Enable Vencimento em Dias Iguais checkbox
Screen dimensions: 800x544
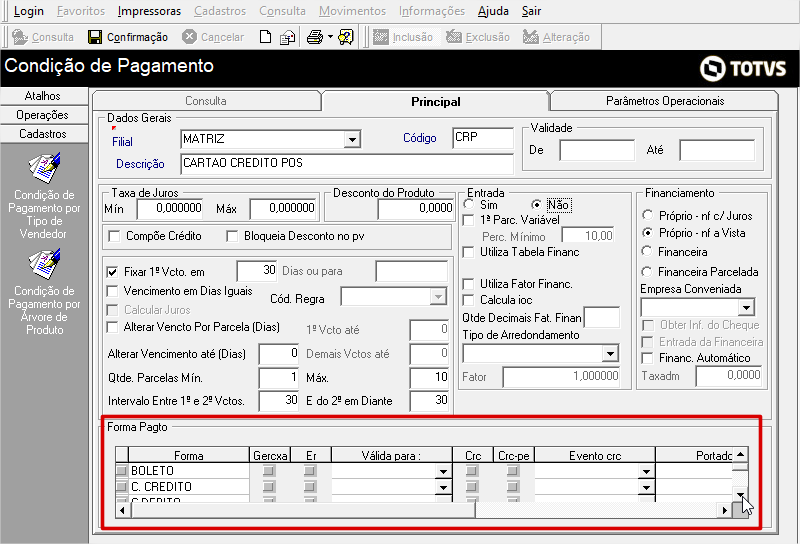tap(112, 291)
